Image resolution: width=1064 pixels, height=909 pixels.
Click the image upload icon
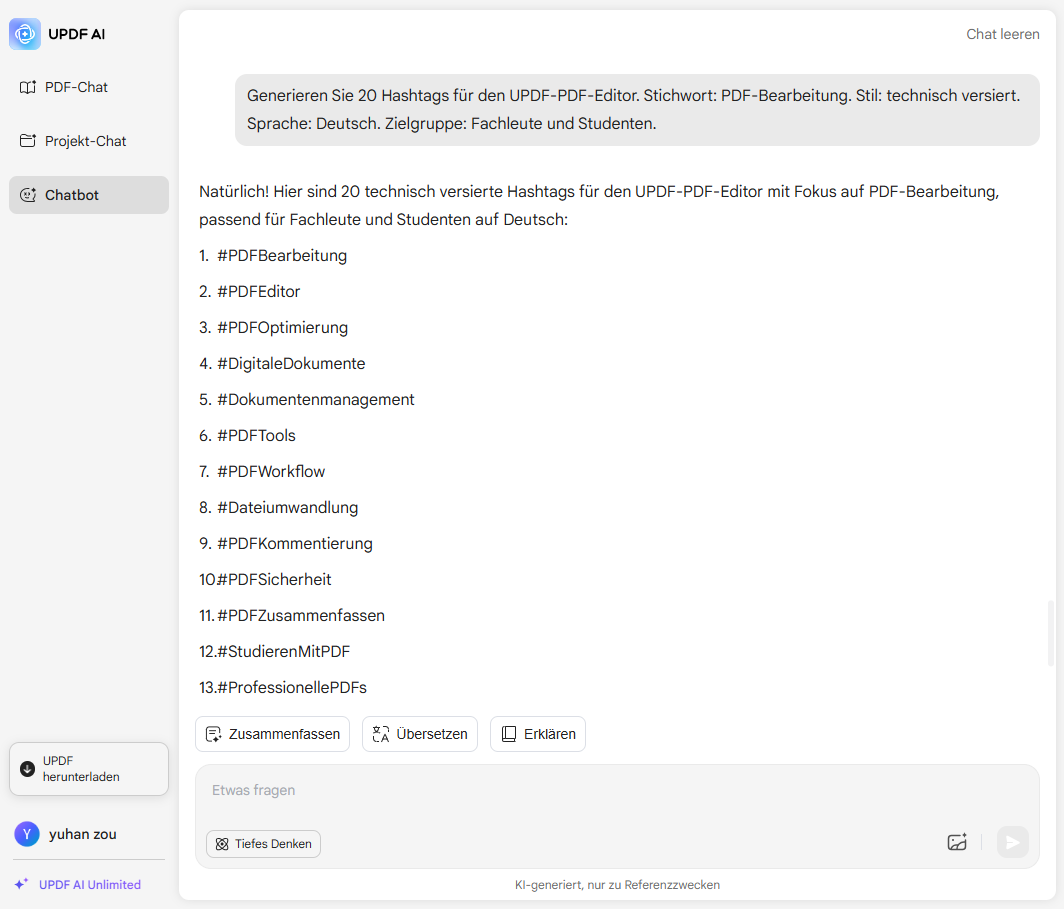[x=957, y=843]
